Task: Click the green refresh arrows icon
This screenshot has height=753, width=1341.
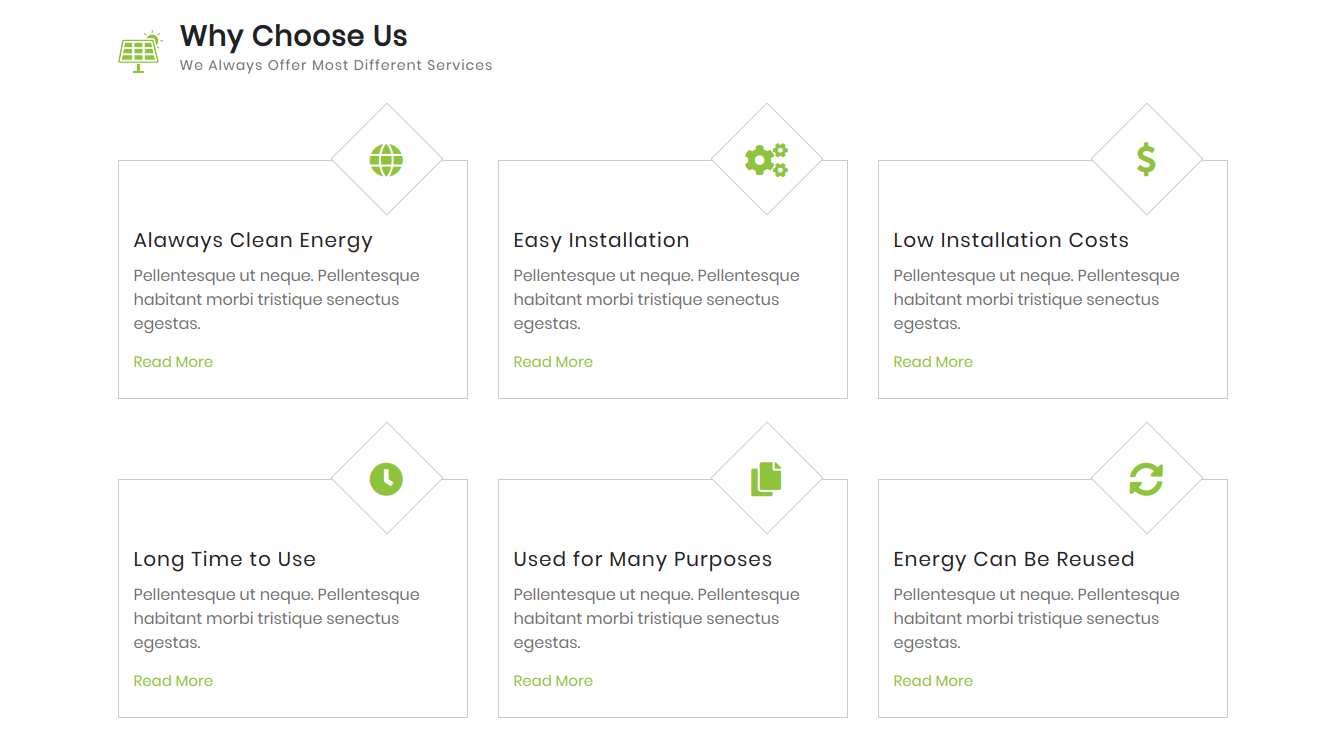Action: coord(1146,479)
